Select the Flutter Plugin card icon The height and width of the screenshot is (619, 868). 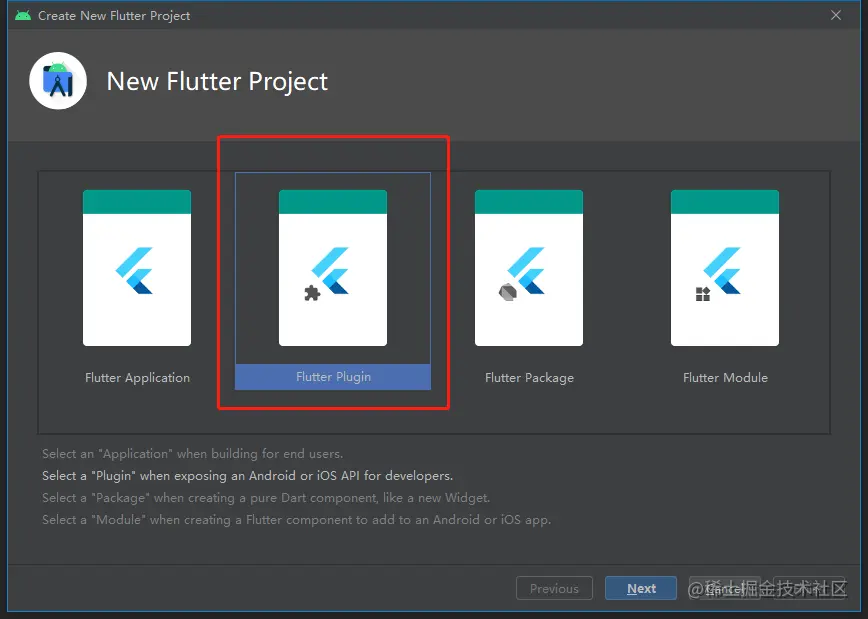(333, 268)
